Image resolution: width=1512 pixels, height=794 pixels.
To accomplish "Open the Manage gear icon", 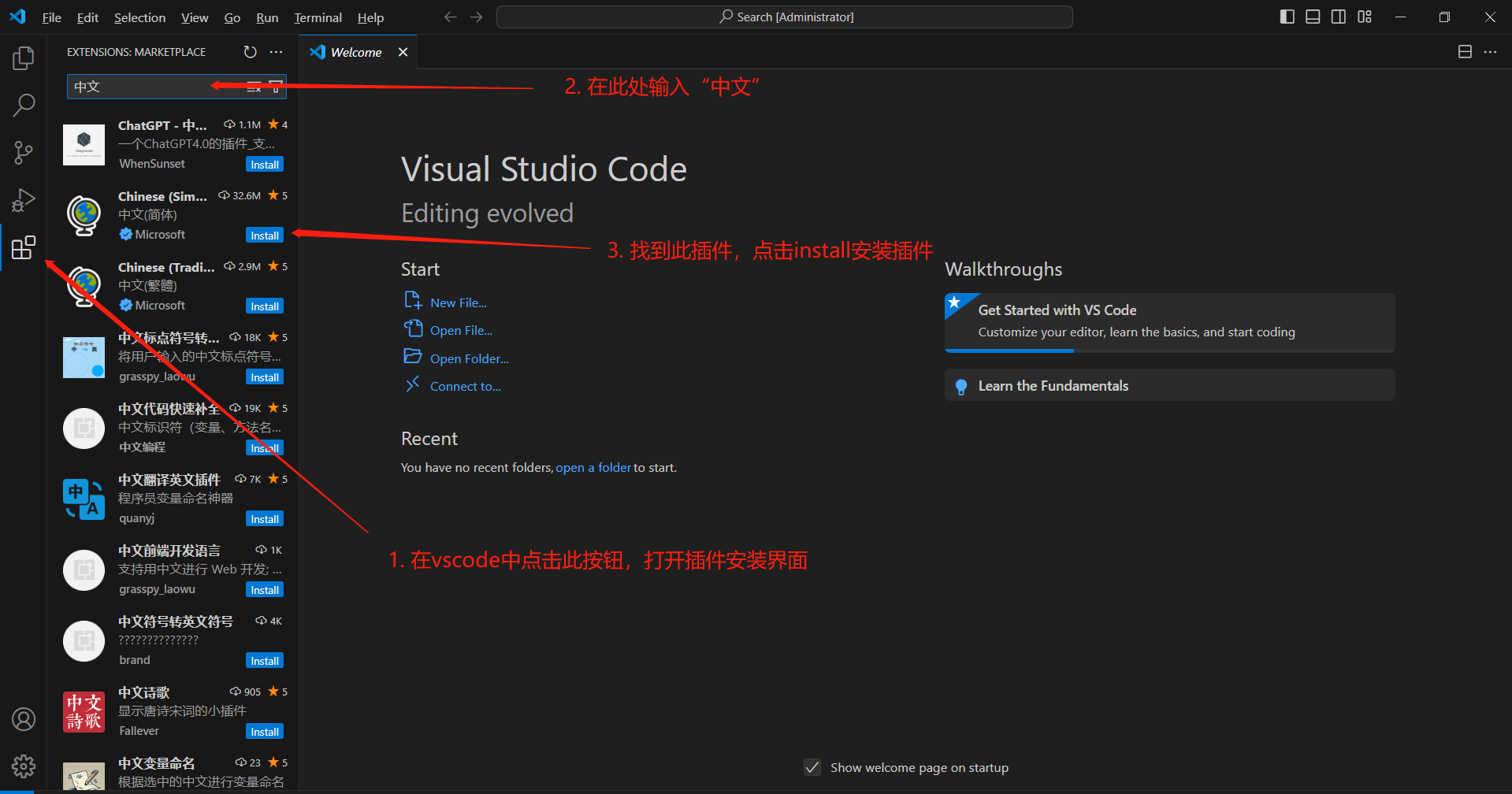I will point(24,766).
